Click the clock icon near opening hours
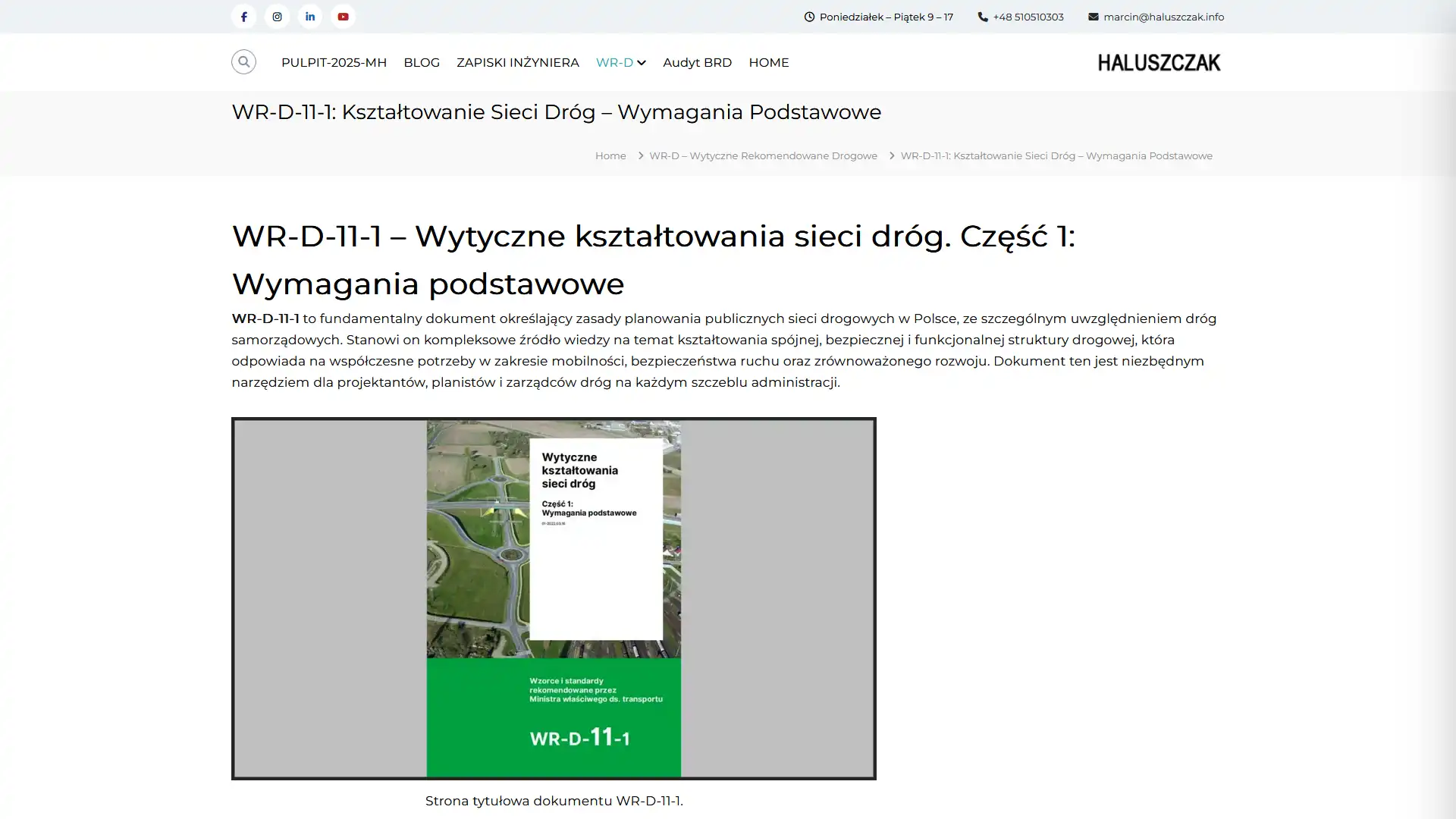This screenshot has height=819, width=1456. (x=808, y=16)
